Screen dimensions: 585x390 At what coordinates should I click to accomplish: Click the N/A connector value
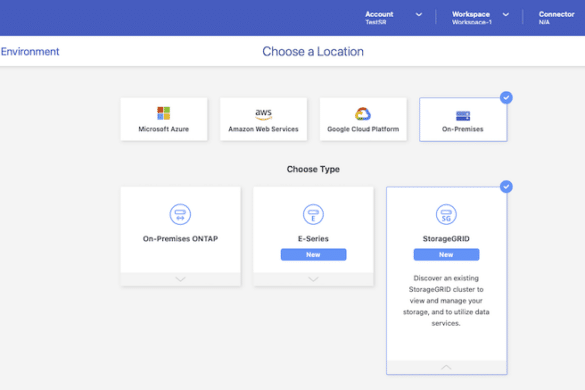click(x=544, y=22)
